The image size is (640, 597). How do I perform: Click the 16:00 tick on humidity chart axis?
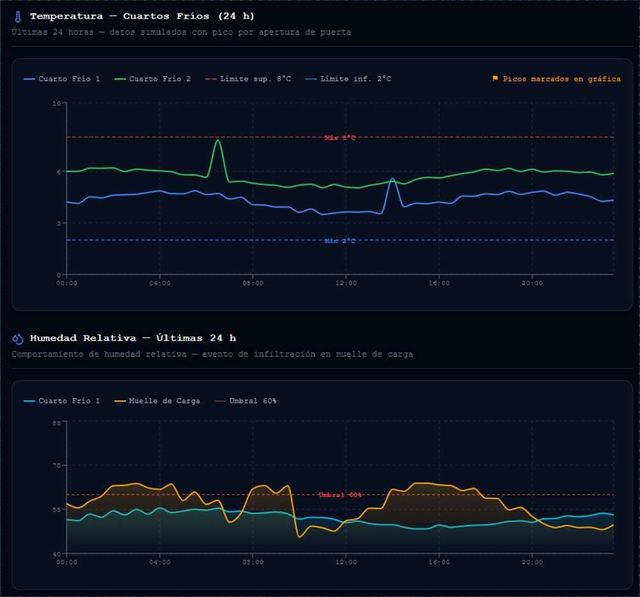439,562
